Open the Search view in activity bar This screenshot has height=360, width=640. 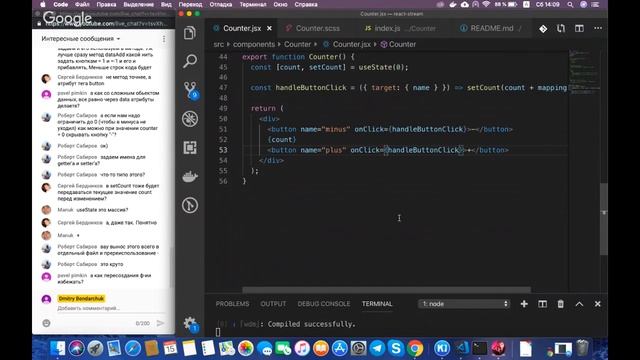tap(190, 61)
